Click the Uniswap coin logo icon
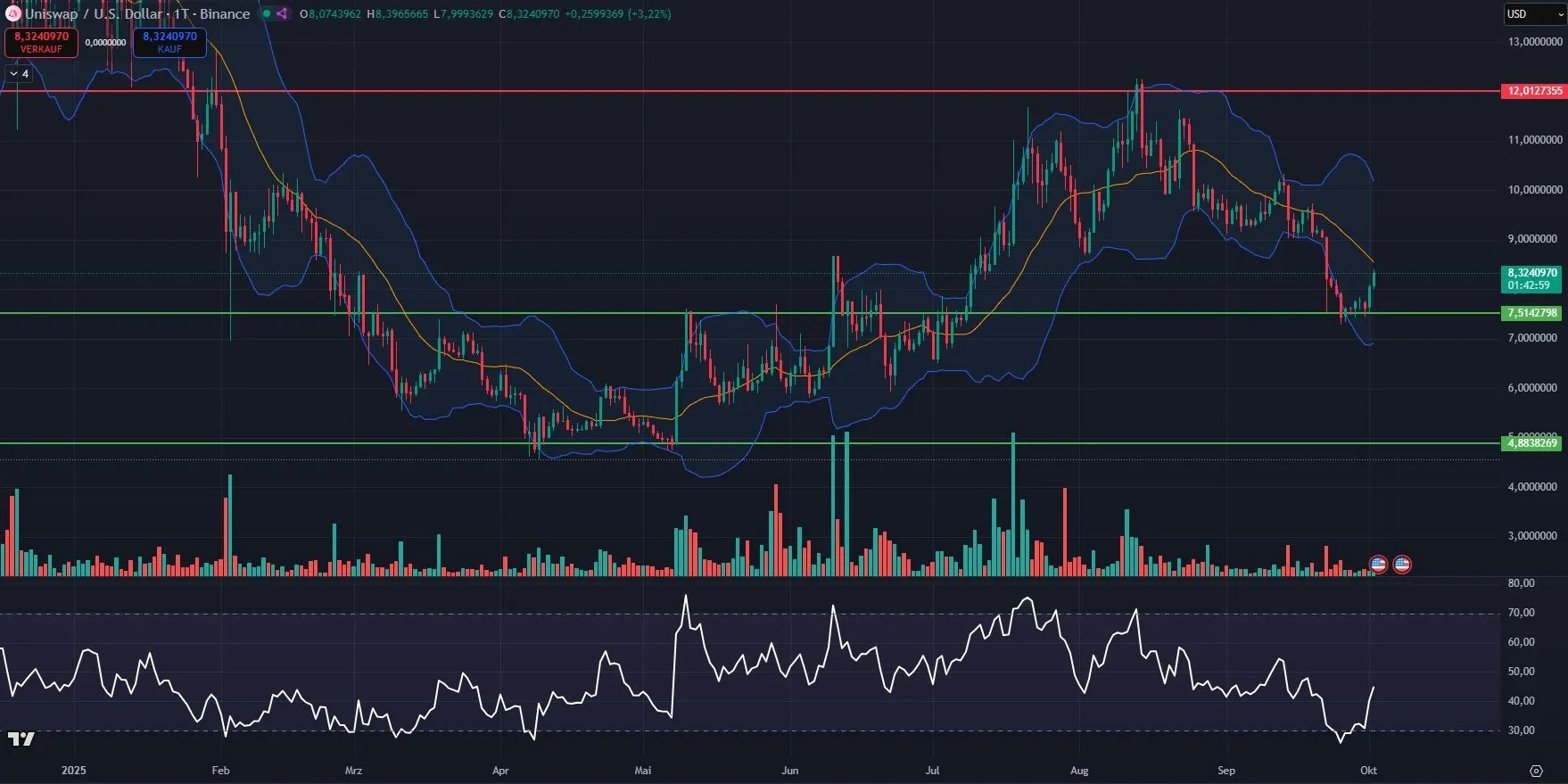Viewport: 1568px width, 784px height. coord(12,13)
